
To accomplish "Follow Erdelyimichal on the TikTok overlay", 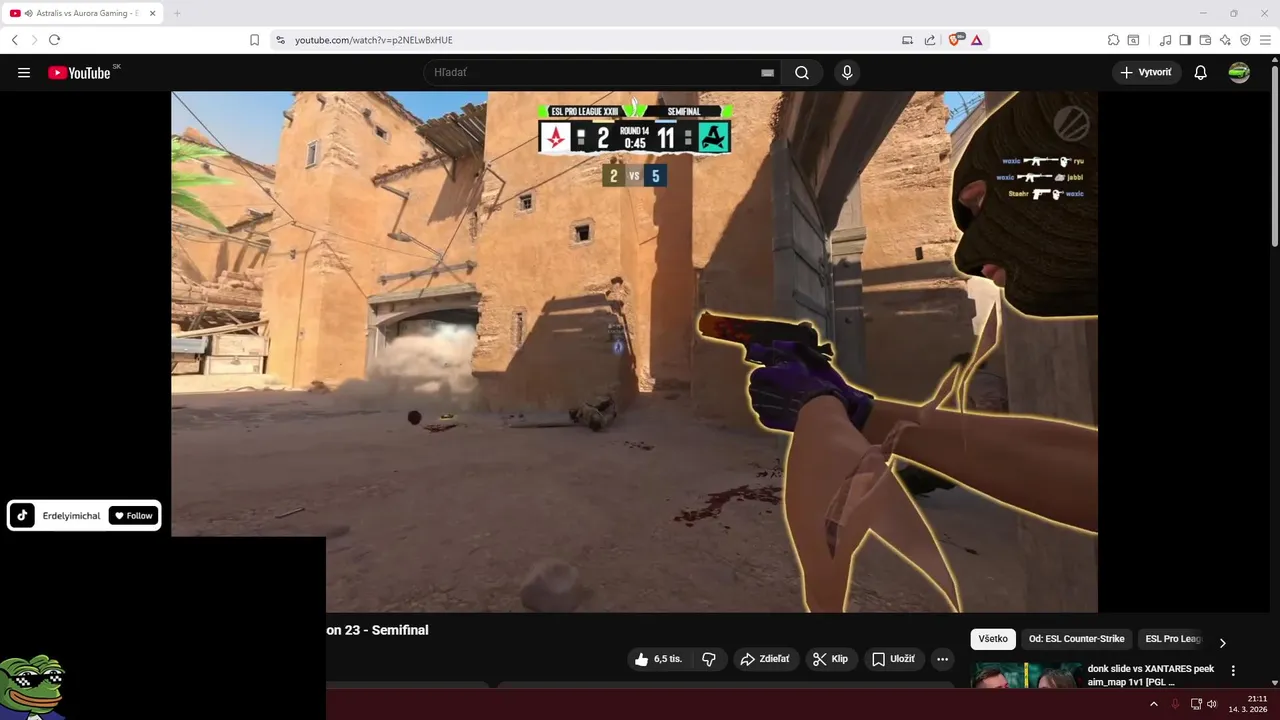I will click(133, 516).
